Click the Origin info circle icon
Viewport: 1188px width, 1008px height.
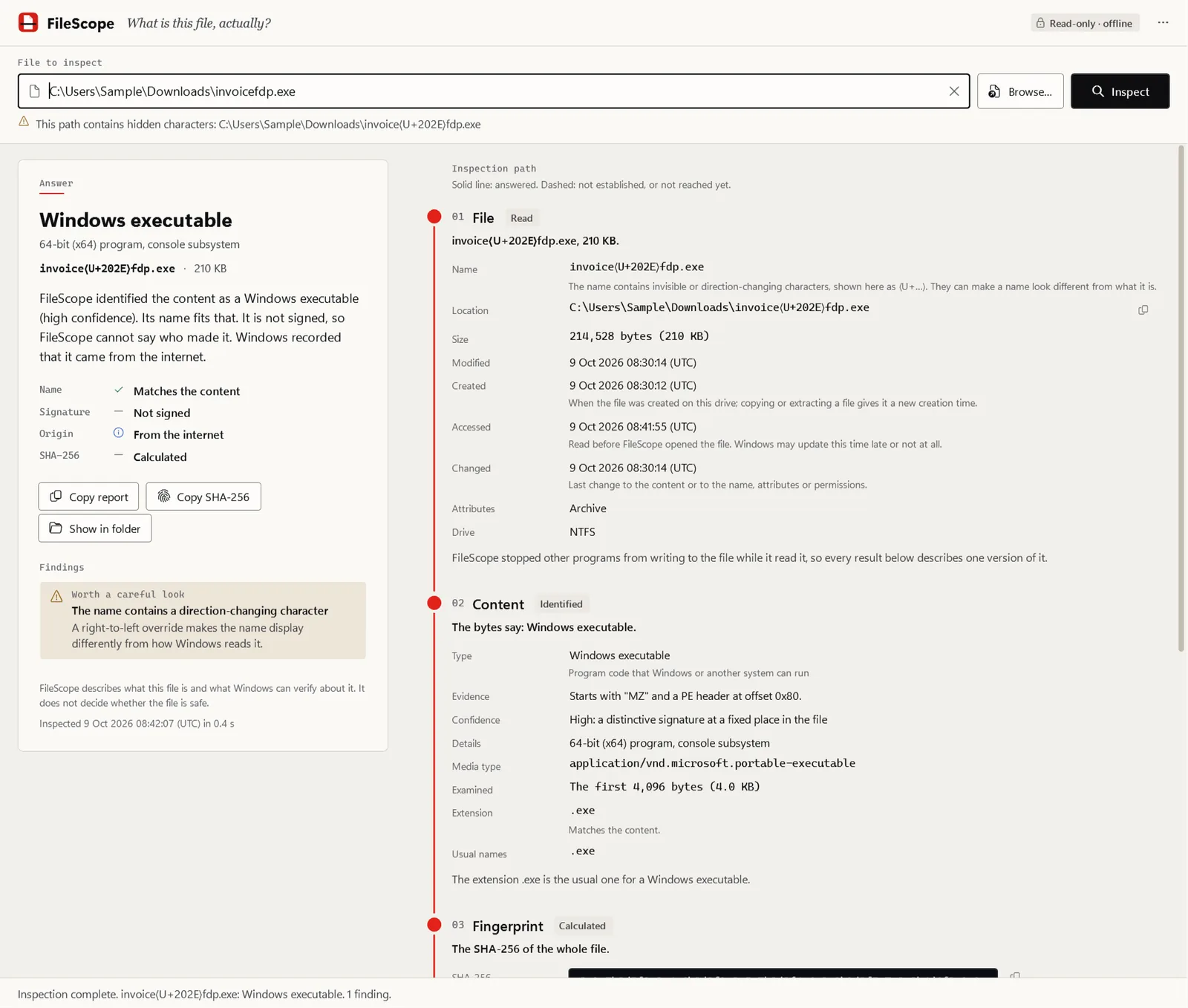pyautogui.click(x=118, y=433)
